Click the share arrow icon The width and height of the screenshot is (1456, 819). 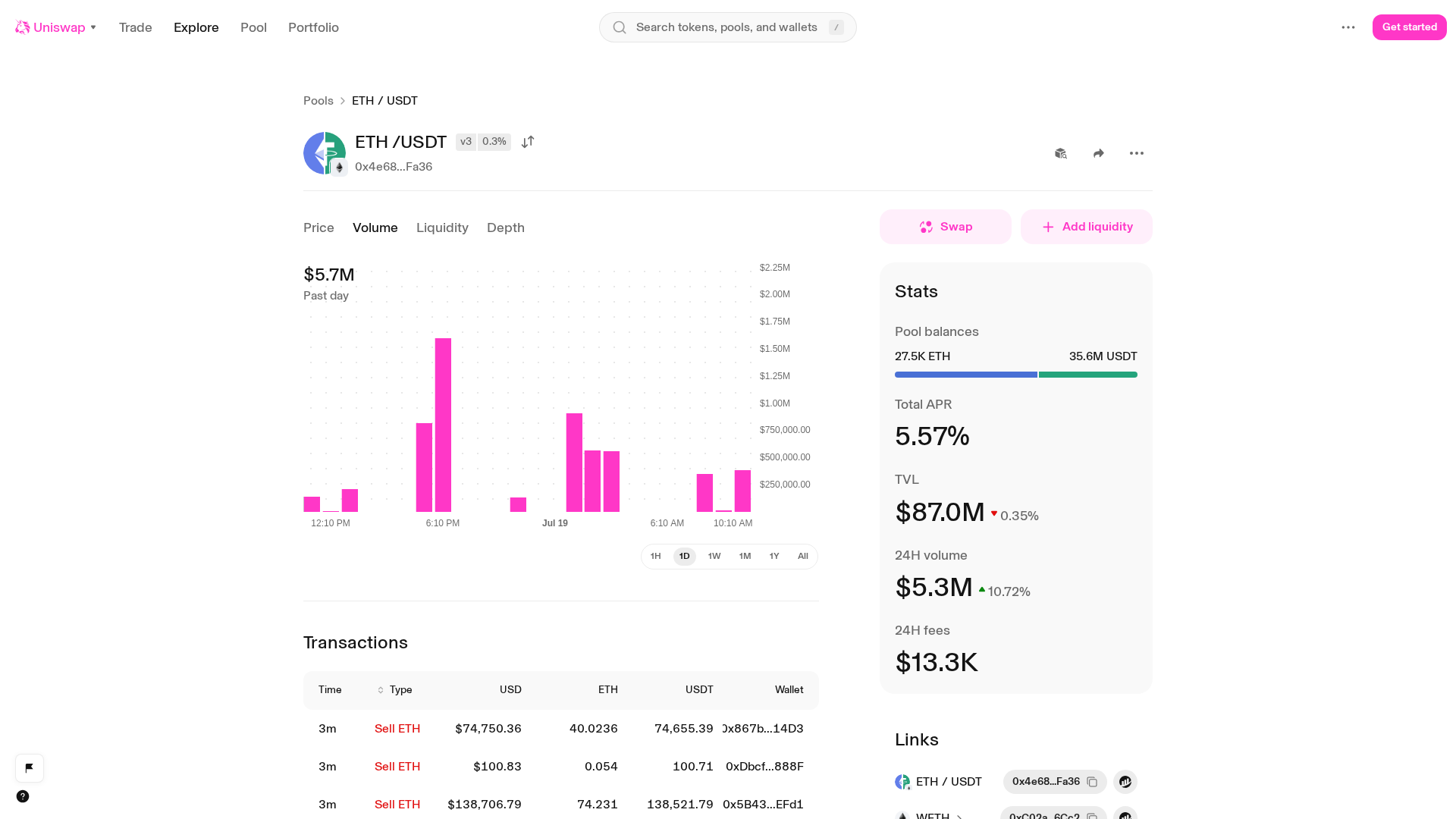click(1099, 153)
